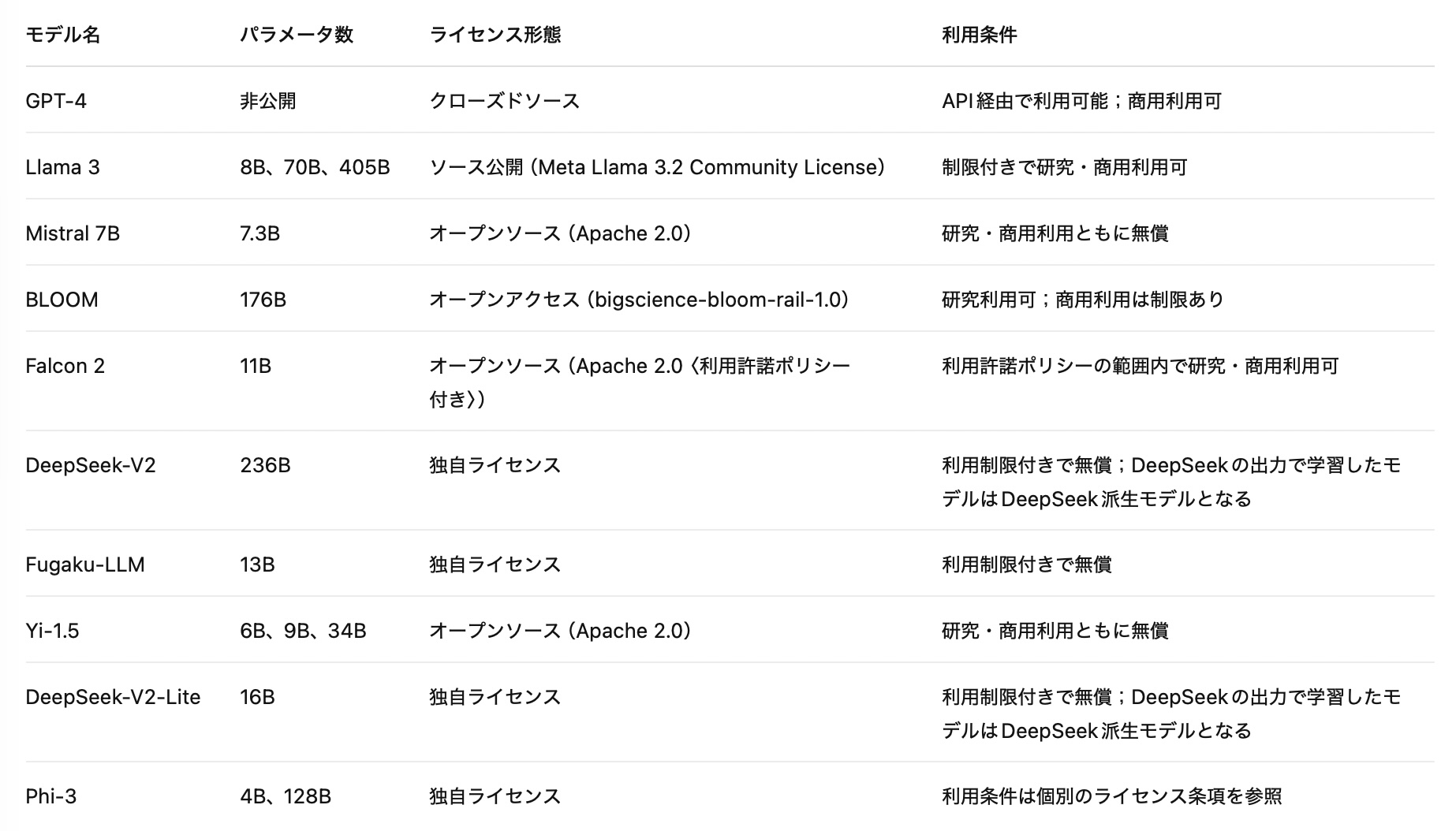Select the DeepSeek-V2 model name cell
Image resolution: width=1456 pixels, height=831 pixels.
(91, 465)
